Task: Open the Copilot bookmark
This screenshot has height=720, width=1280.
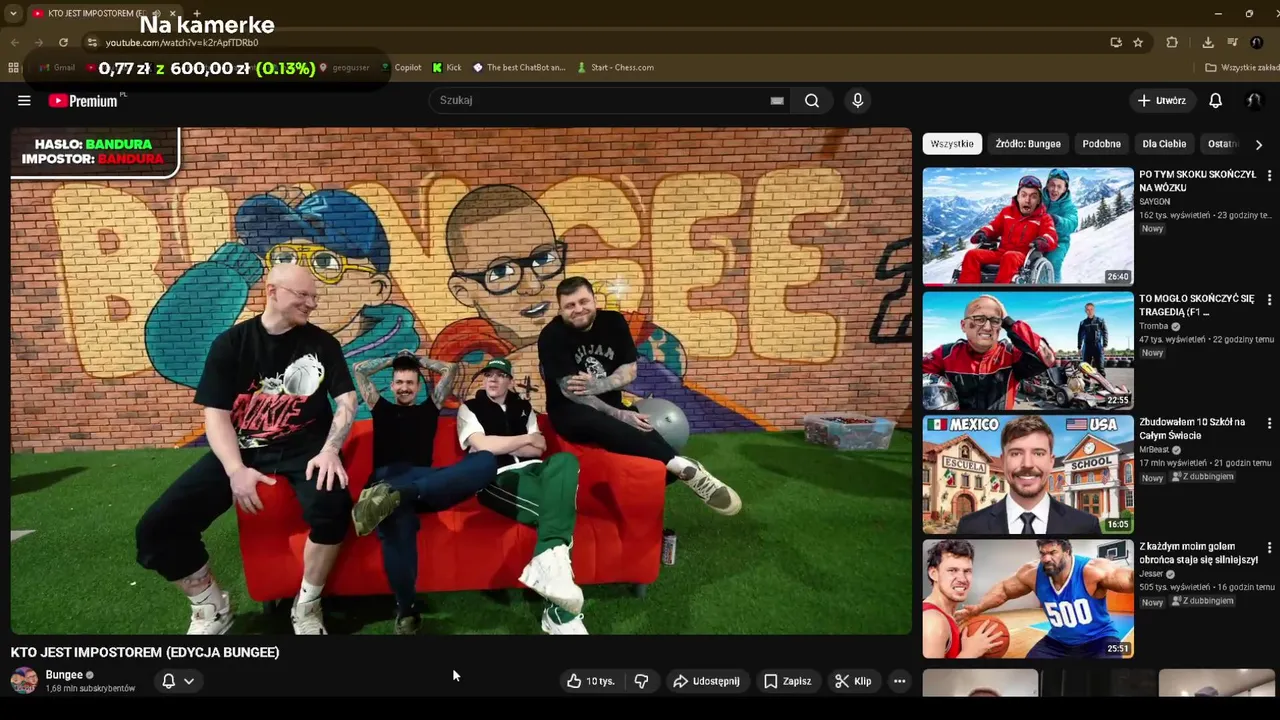Action: 401,67
